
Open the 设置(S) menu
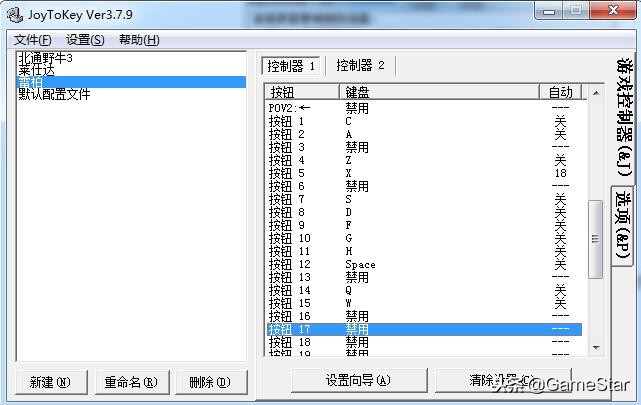85,40
